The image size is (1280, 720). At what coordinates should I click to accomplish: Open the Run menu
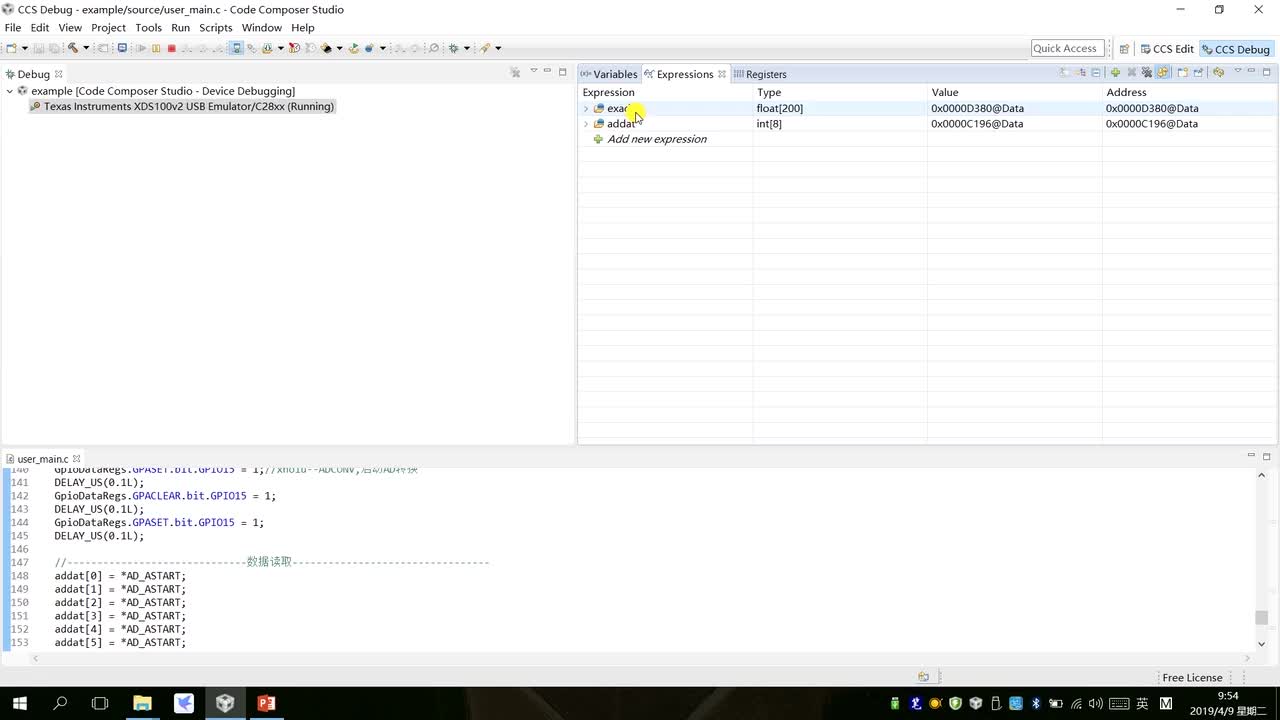pyautogui.click(x=180, y=27)
